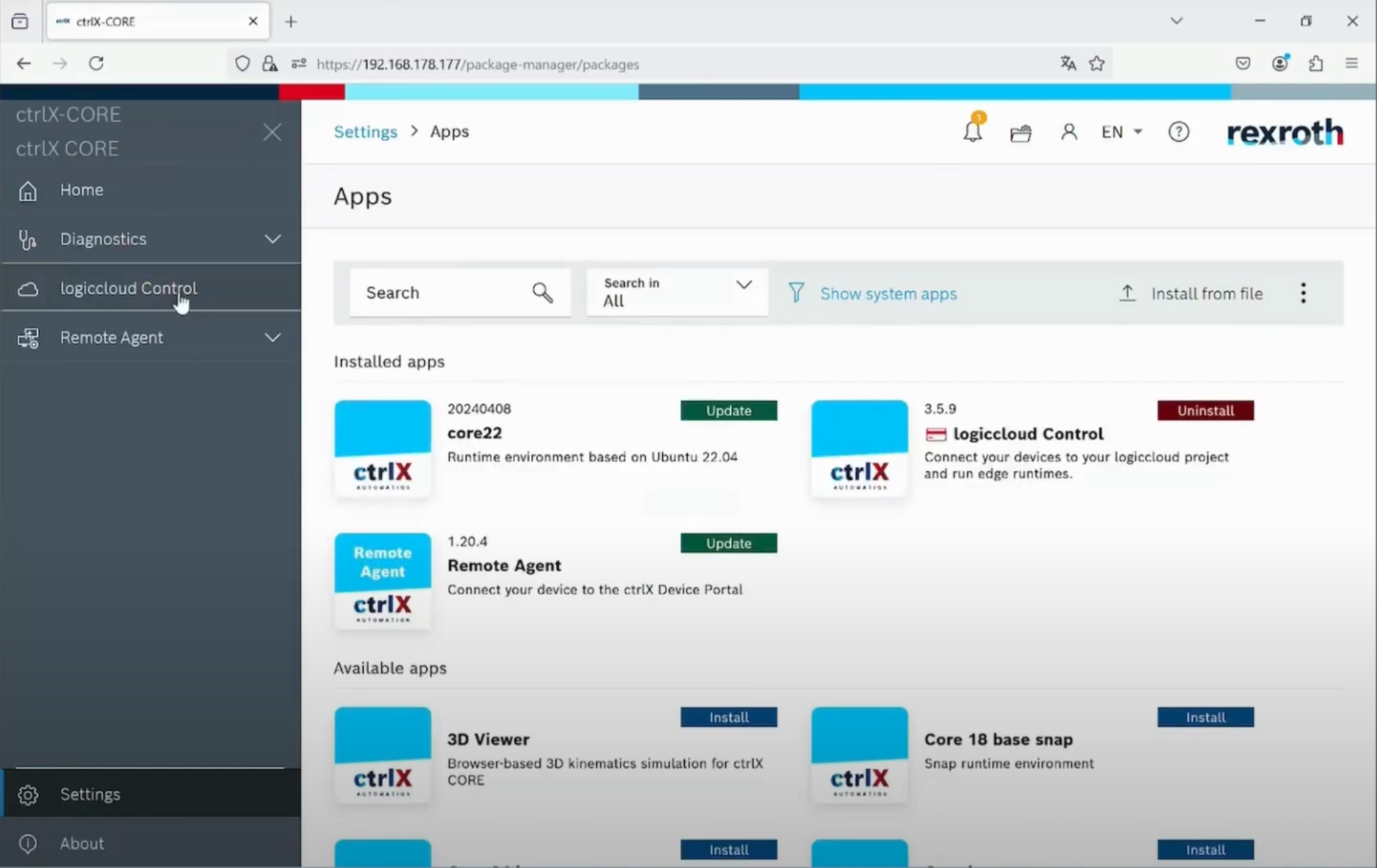The image size is (1377, 868).
Task: Uninstall the logiccloud Control app
Action: coord(1205,410)
